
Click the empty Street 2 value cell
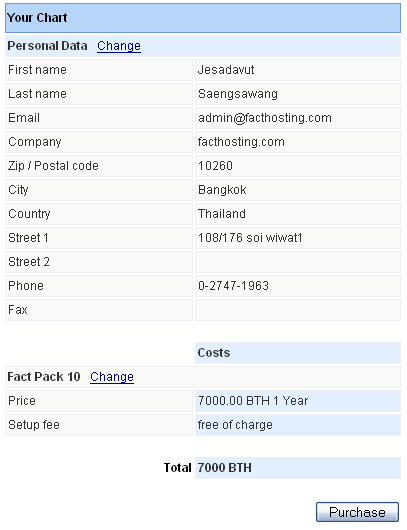pyautogui.click(x=298, y=262)
